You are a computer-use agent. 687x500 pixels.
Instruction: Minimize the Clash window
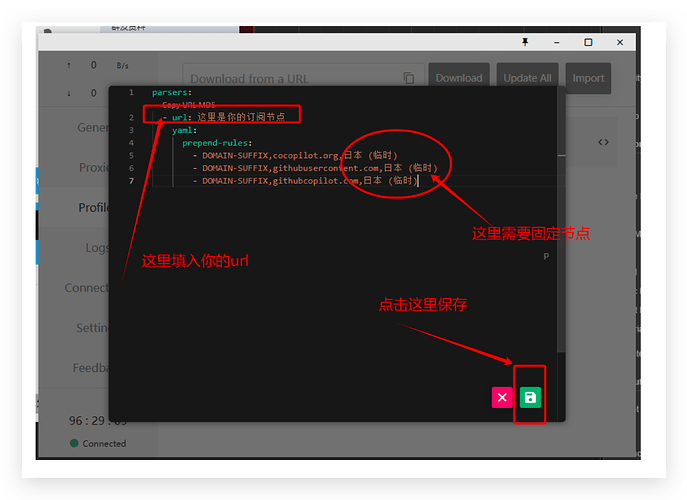pyautogui.click(x=556, y=42)
